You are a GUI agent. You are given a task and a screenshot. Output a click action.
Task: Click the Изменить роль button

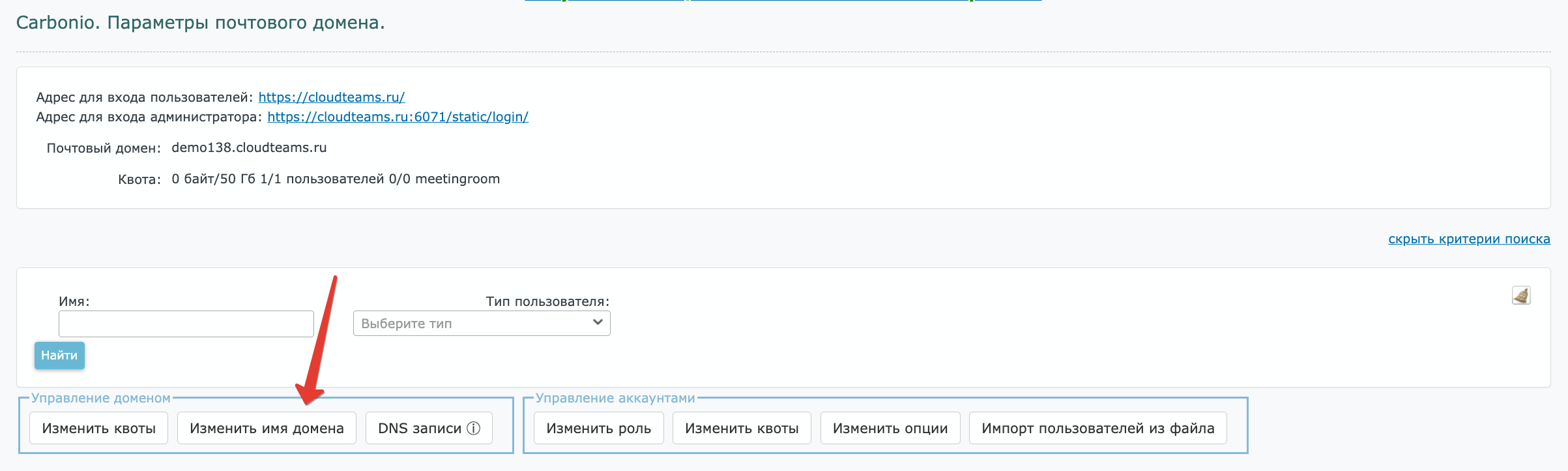(598, 429)
